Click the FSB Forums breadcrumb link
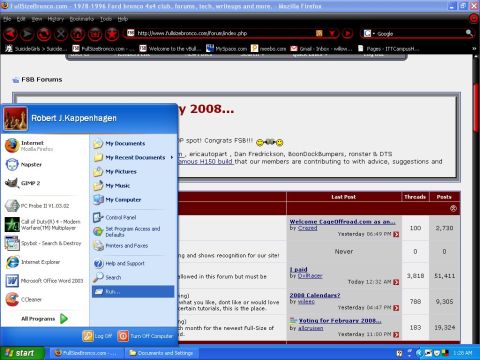The image size is (480, 360). (42, 80)
